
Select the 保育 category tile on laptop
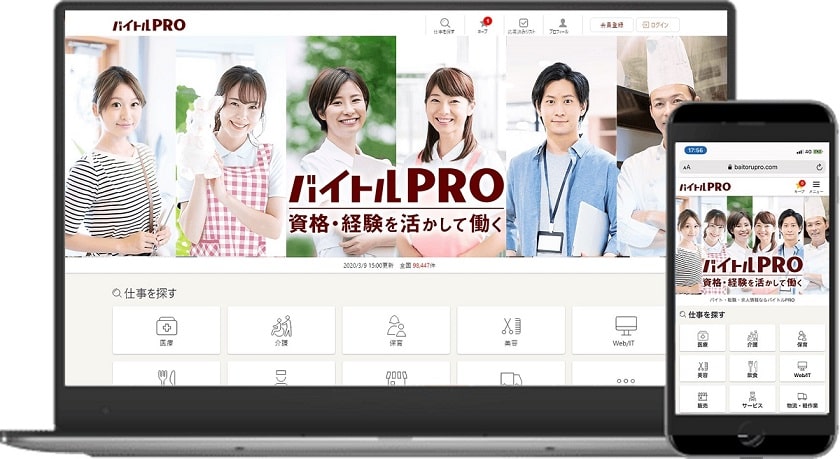point(396,330)
